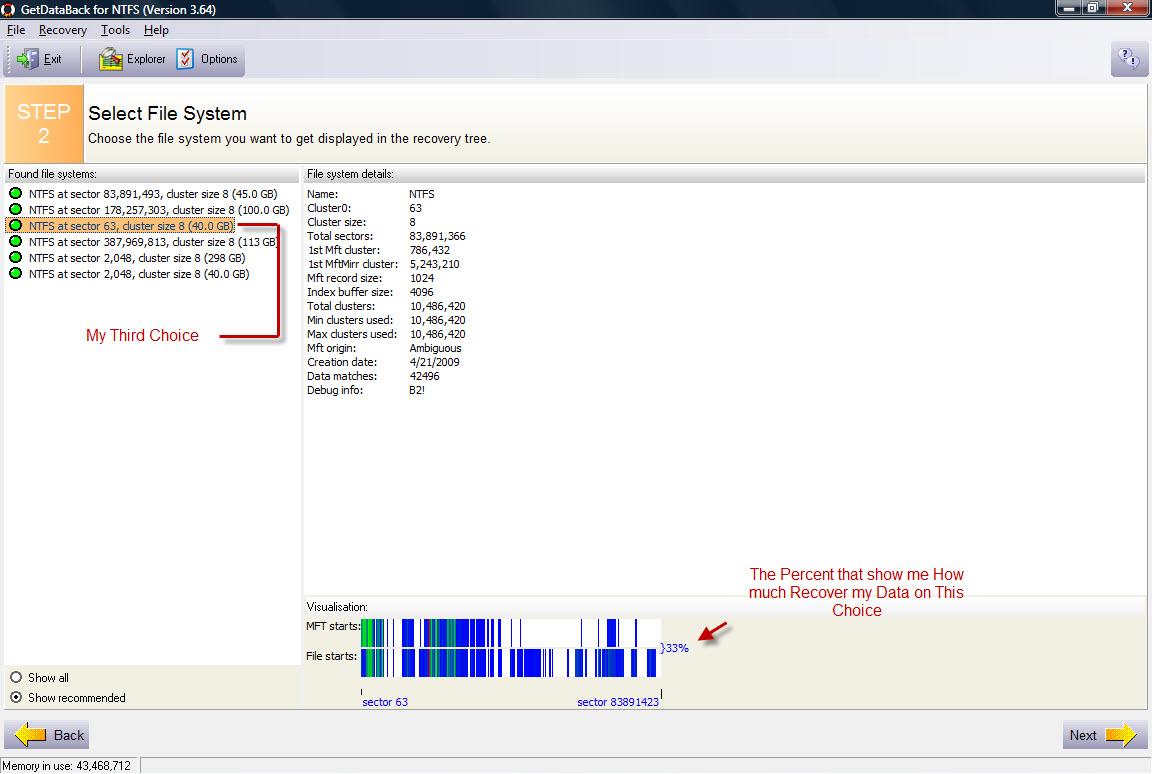Click the Select File System heading
The image size is (1152, 774).
point(168,114)
